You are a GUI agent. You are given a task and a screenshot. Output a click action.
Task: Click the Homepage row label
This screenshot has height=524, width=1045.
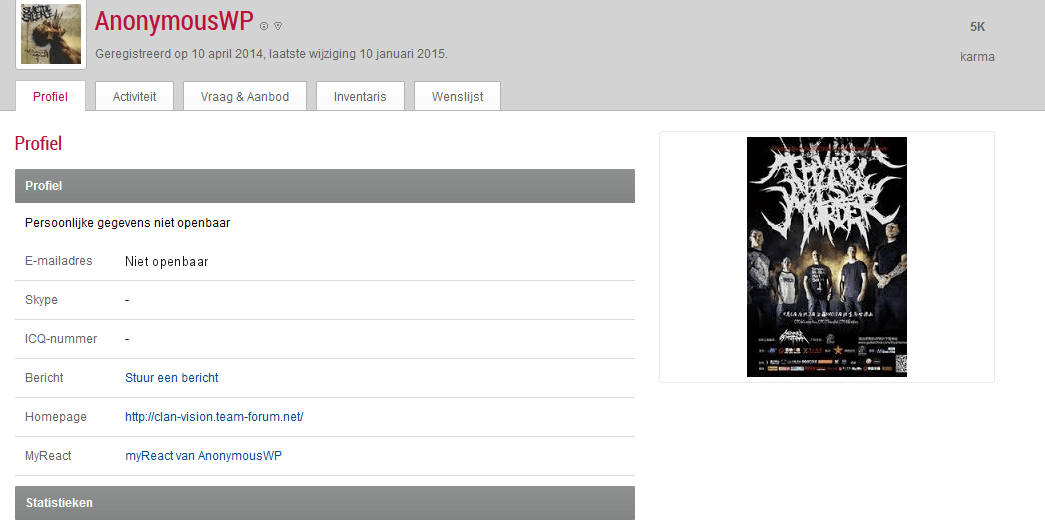coord(56,417)
